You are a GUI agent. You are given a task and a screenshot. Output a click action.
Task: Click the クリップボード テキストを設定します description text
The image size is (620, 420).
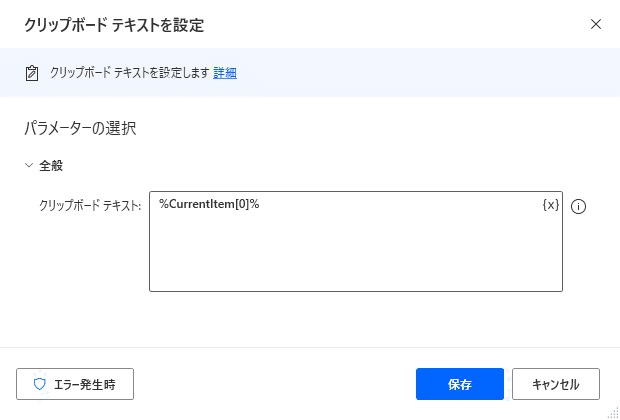(129, 73)
